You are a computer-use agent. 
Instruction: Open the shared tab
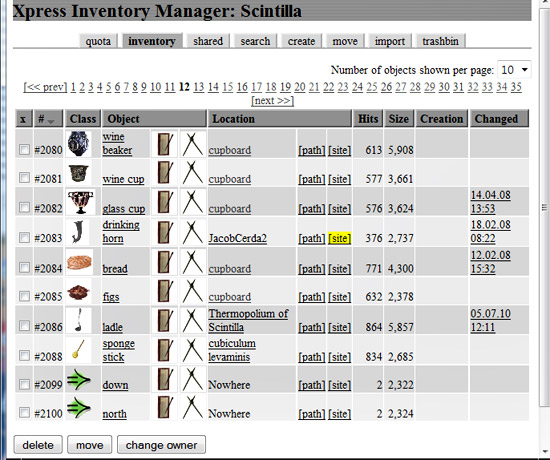[208, 41]
